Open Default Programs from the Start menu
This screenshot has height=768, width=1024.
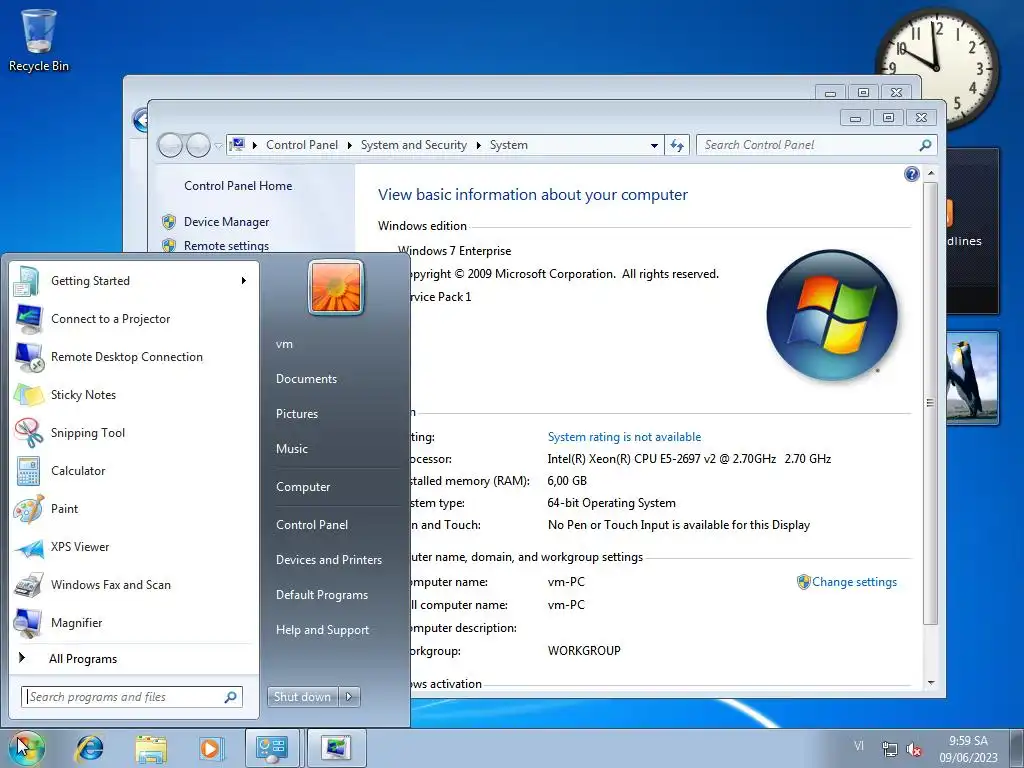[322, 595]
